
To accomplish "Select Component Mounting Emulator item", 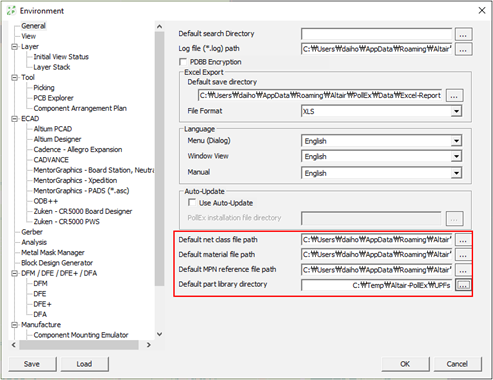I will coord(81,335).
